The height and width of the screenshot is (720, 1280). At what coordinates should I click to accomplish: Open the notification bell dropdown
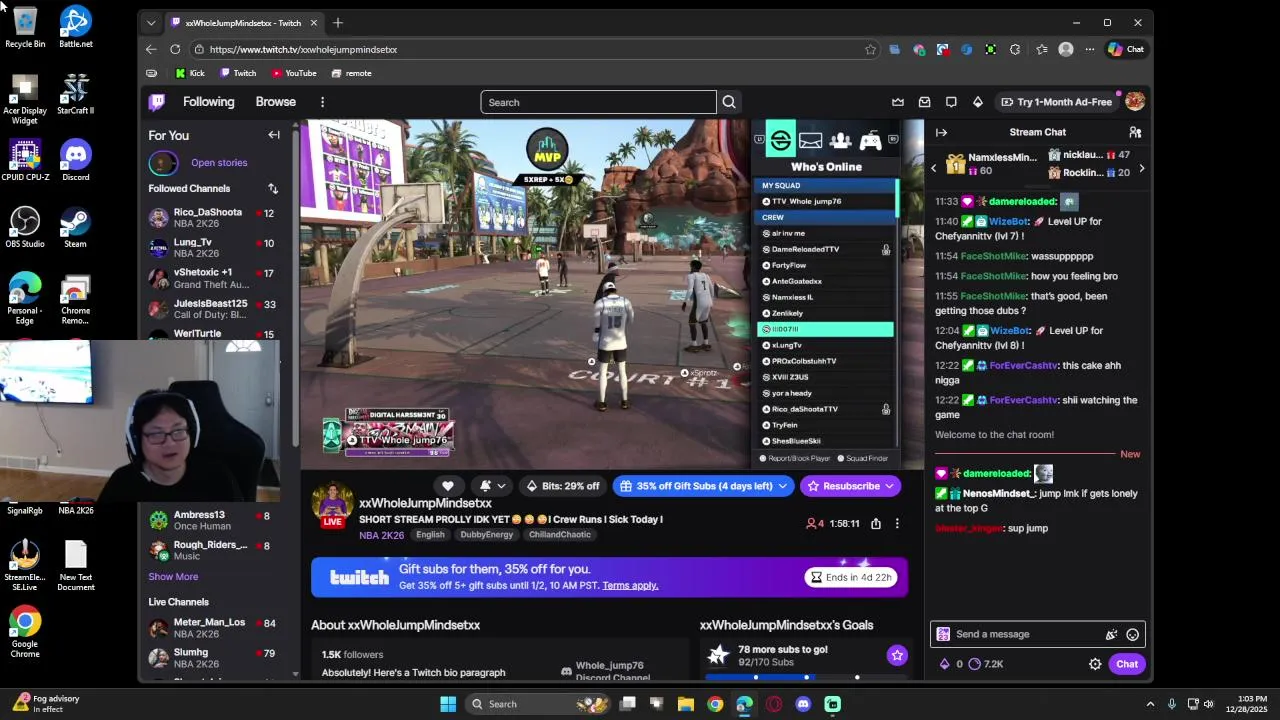(492, 486)
